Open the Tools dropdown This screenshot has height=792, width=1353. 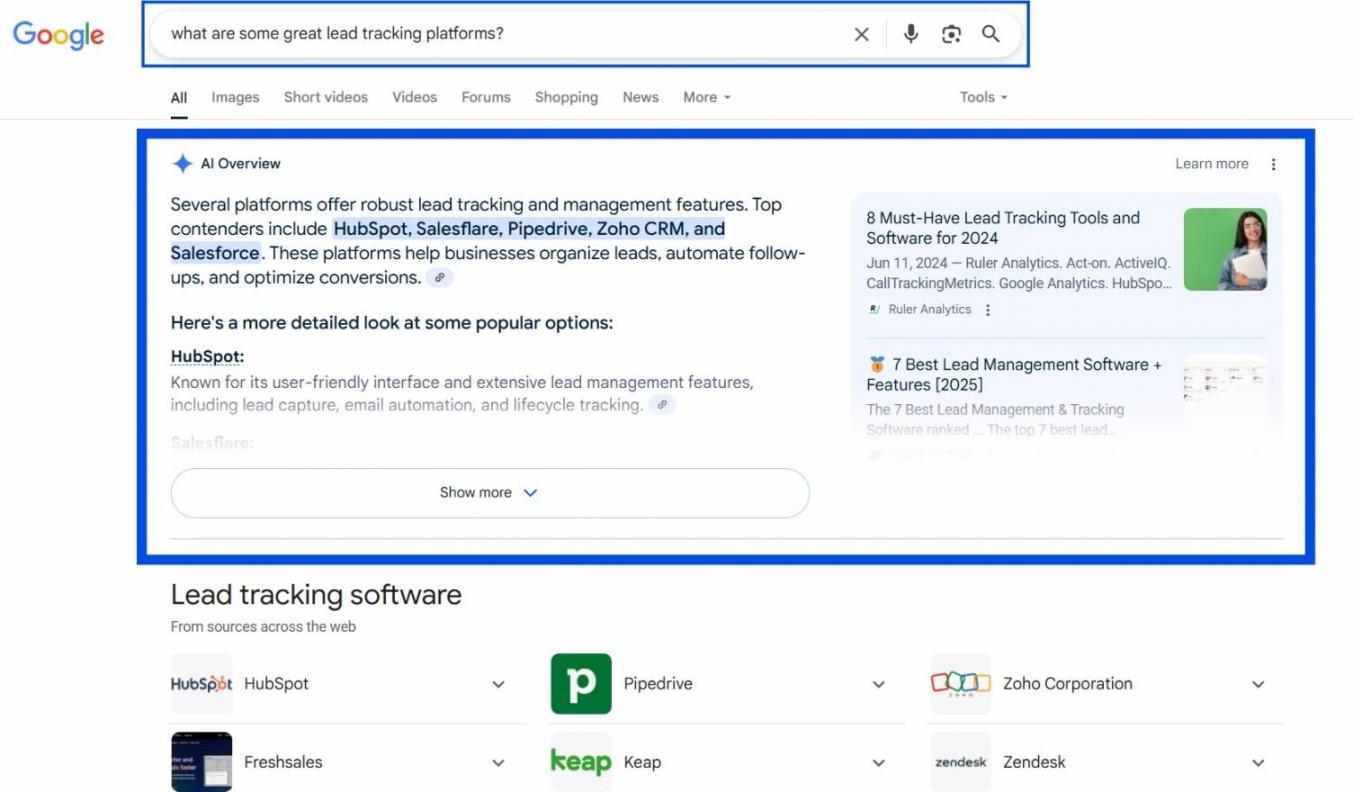(983, 97)
